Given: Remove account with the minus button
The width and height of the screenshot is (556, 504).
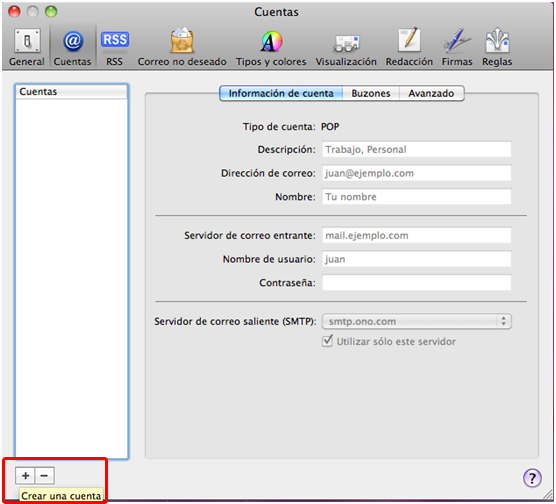Looking at the screenshot, I should coord(44,475).
